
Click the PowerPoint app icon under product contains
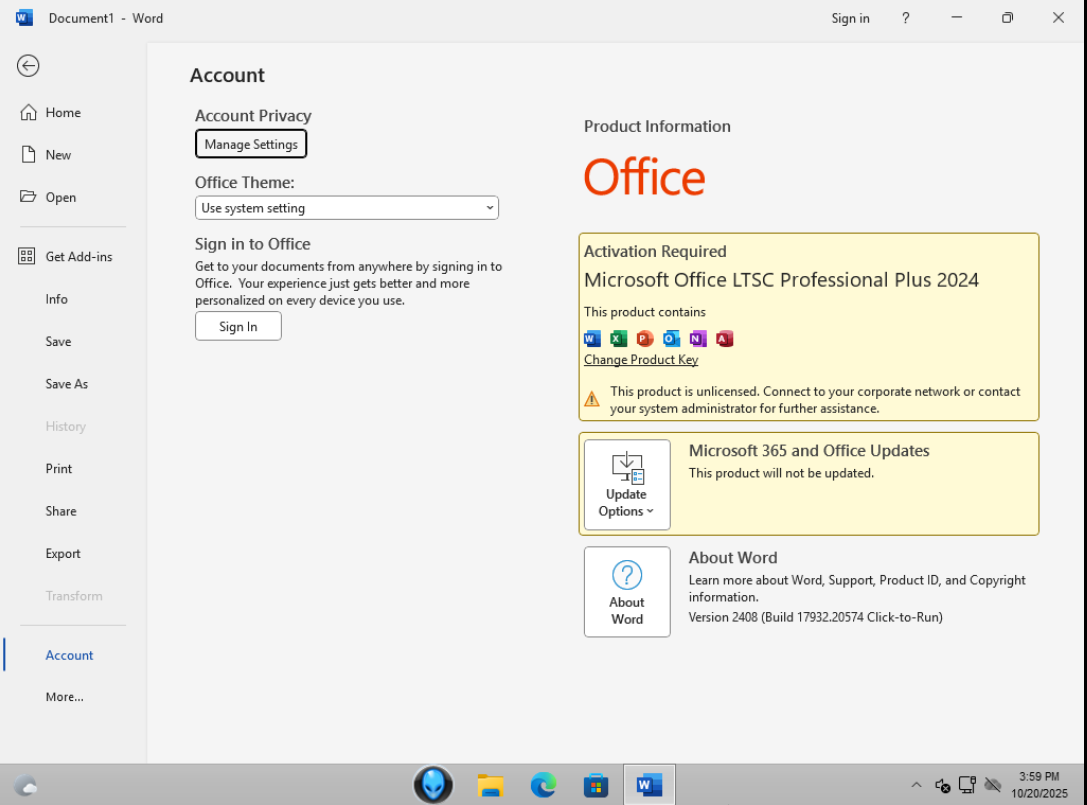tap(645, 338)
